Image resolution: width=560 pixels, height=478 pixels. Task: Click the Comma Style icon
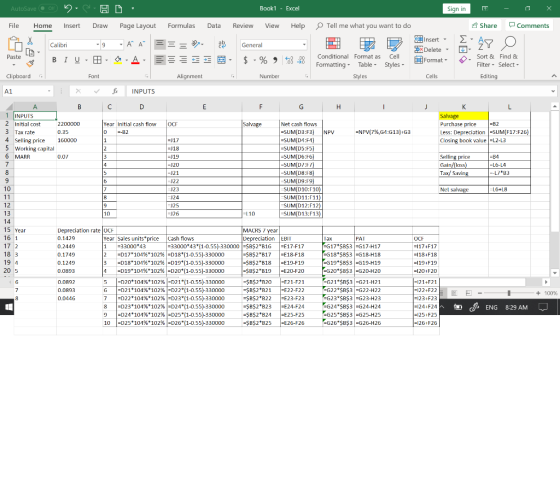point(275,60)
